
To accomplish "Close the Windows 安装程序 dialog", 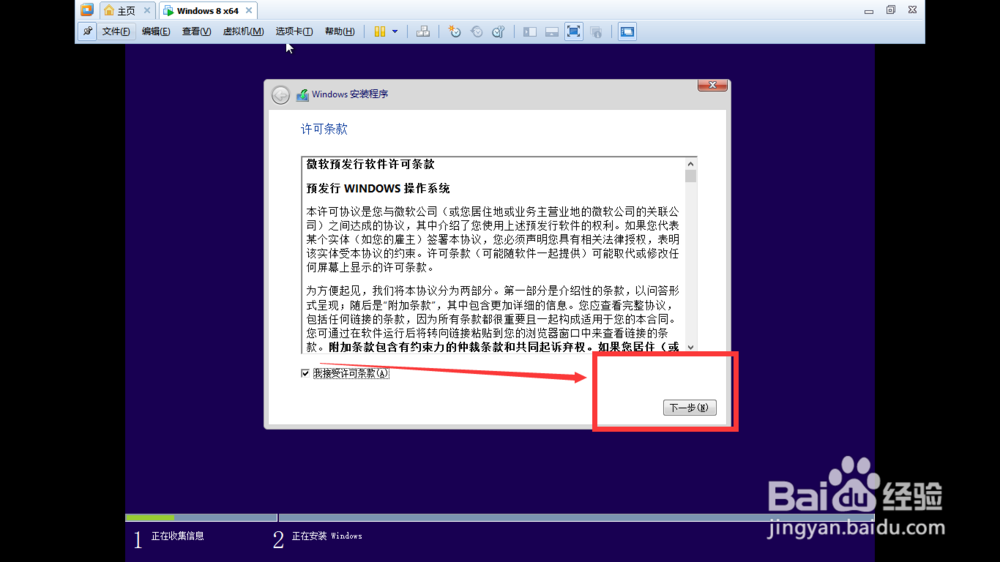I will (x=712, y=85).
